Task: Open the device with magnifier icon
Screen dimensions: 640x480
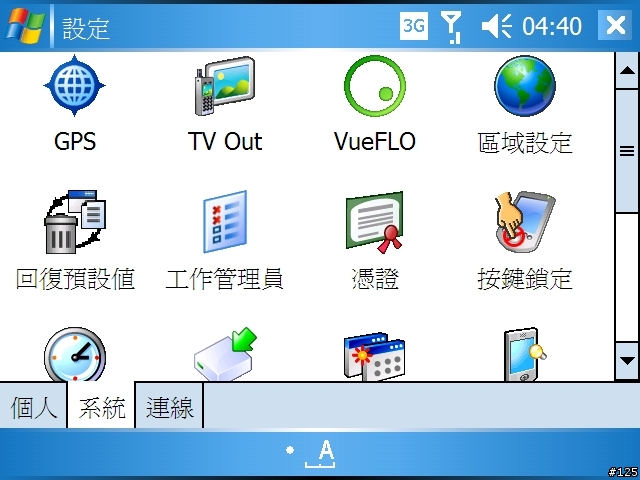Action: (525, 354)
